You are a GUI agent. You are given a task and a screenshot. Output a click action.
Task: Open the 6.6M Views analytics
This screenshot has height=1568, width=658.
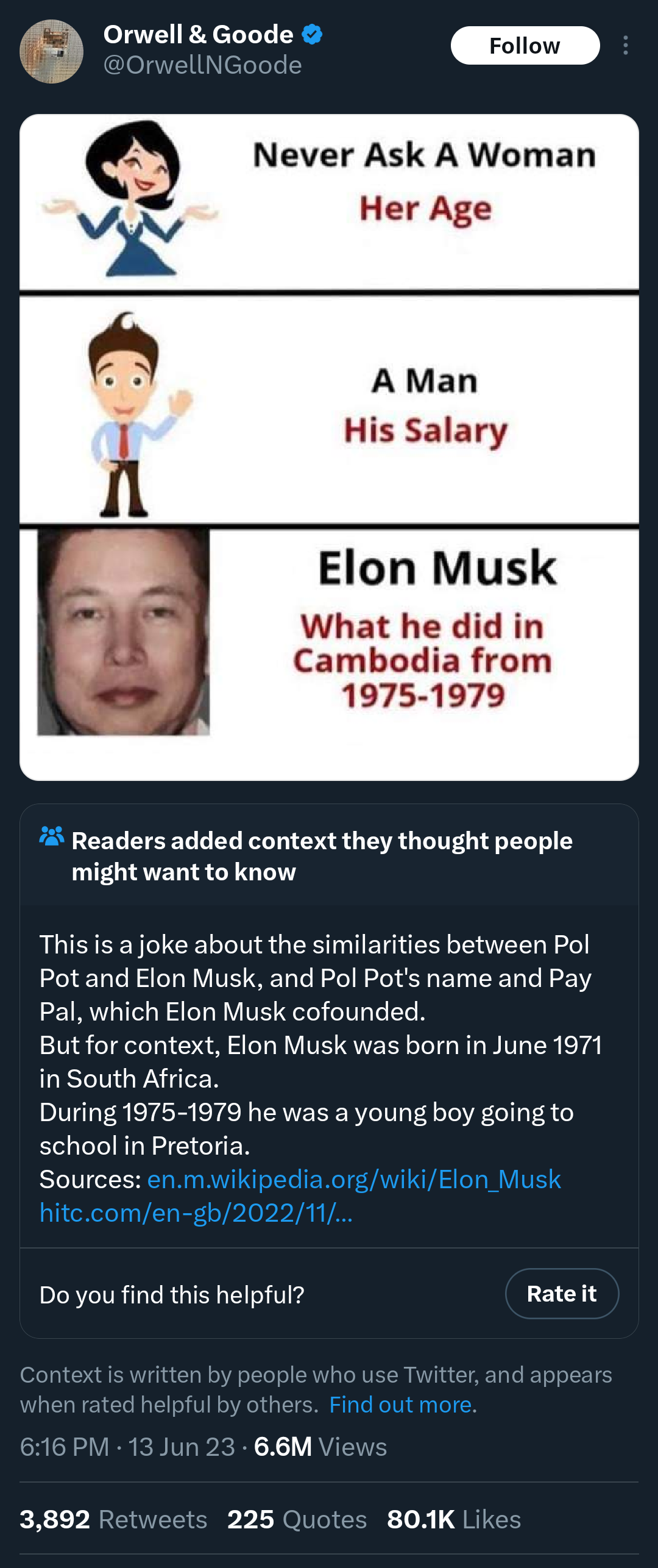point(320,1447)
